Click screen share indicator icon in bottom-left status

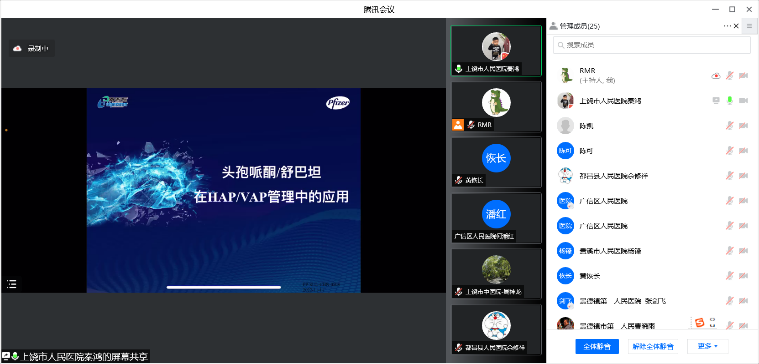click(x=6, y=356)
